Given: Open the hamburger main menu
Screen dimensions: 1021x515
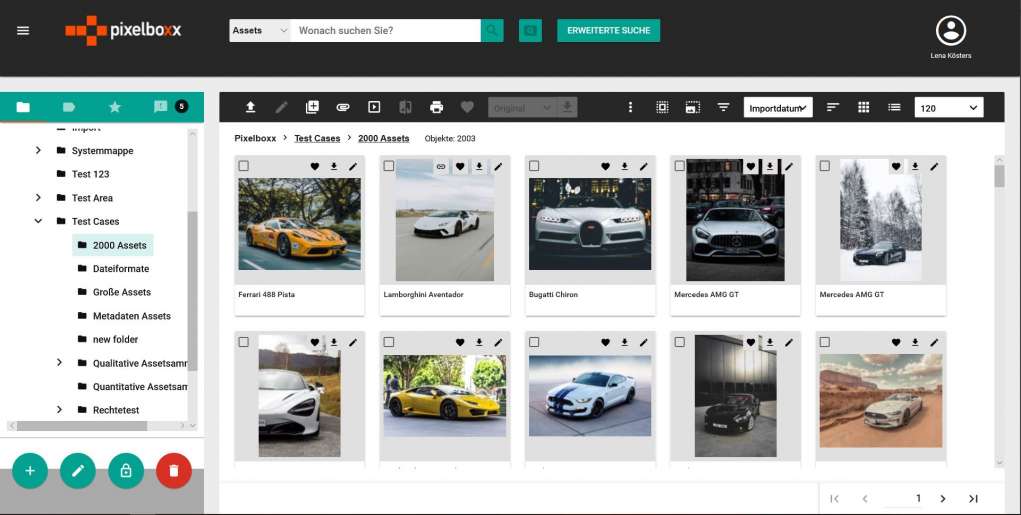Looking at the screenshot, I should pyautogui.click(x=23, y=31).
